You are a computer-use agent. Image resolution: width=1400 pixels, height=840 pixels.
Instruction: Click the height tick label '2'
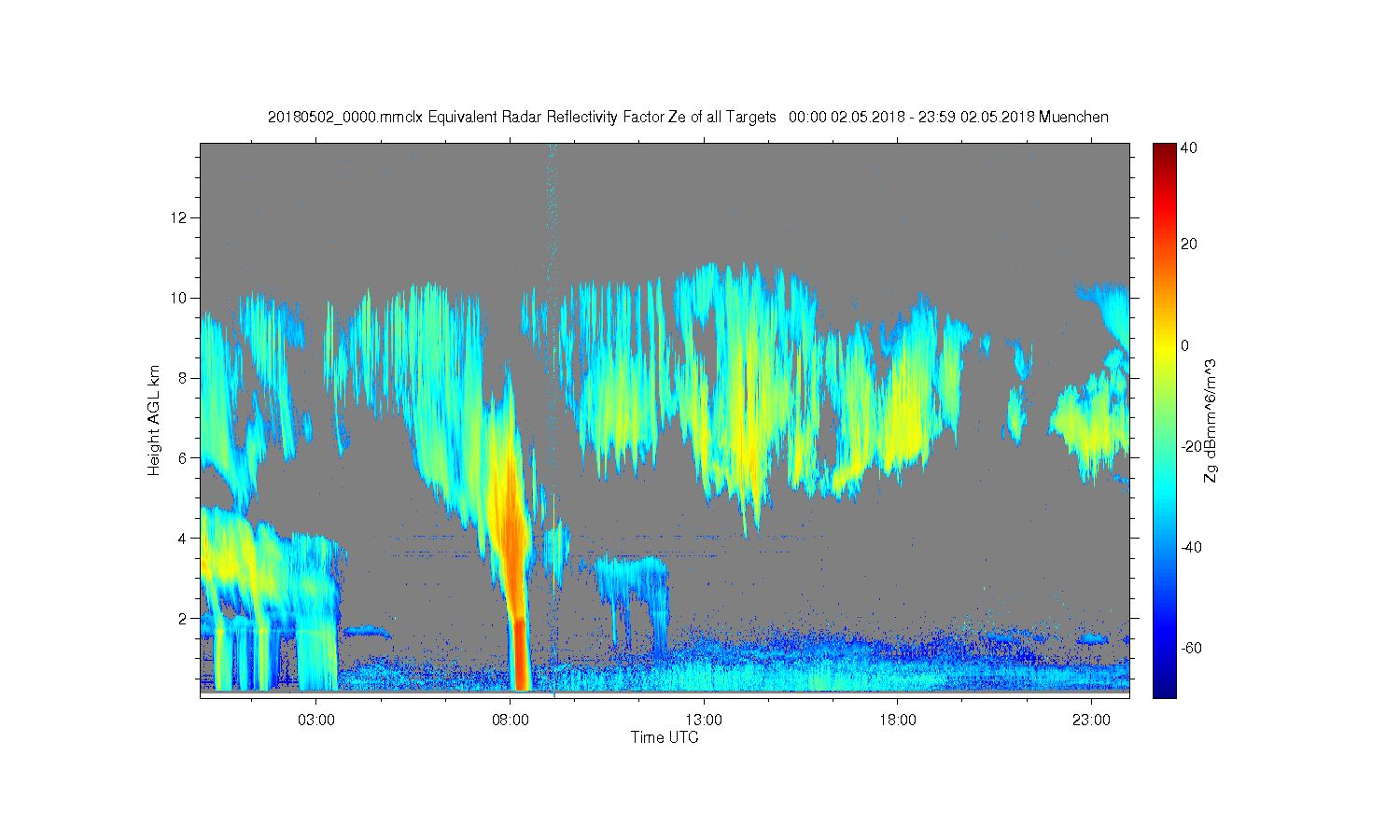184,619
